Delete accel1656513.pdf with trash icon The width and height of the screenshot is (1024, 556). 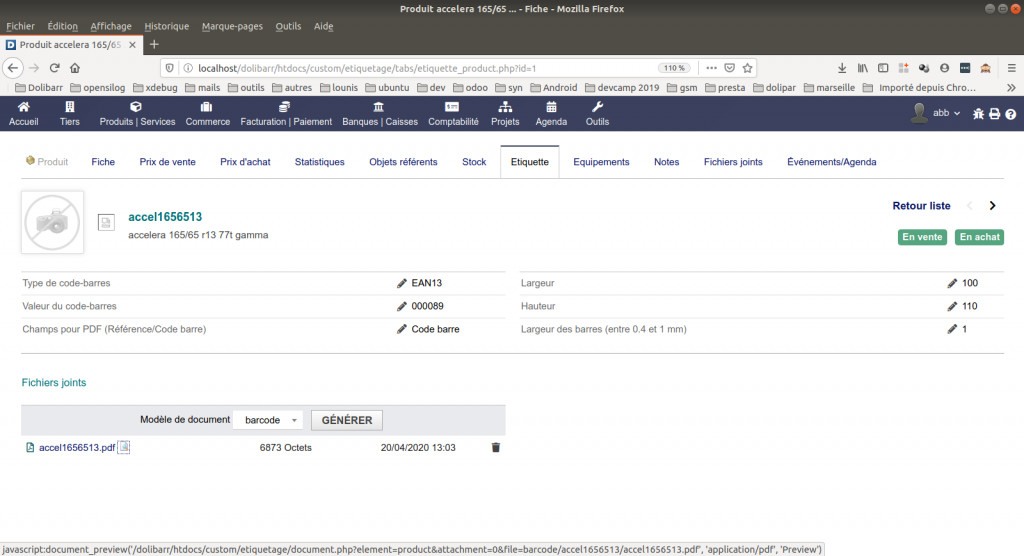point(495,448)
